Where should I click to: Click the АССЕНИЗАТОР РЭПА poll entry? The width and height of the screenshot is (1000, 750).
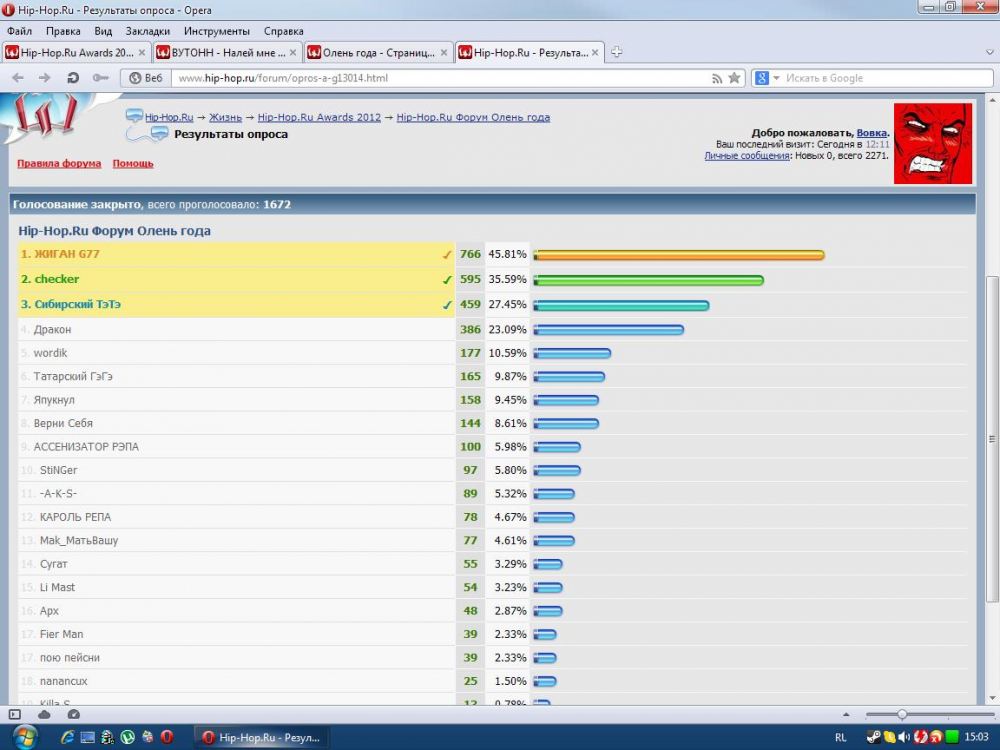[86, 447]
